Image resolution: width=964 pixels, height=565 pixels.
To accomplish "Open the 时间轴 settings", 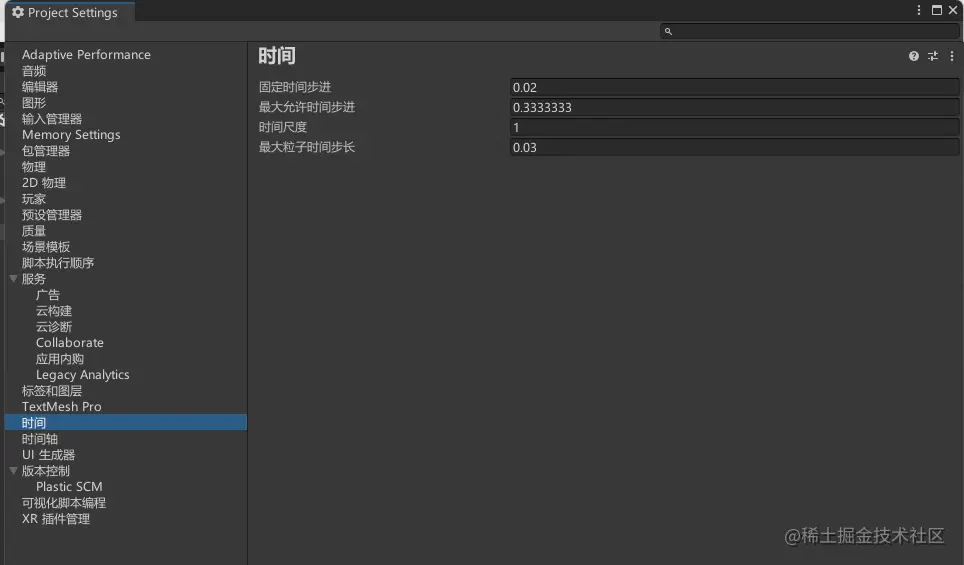I will click(40, 438).
